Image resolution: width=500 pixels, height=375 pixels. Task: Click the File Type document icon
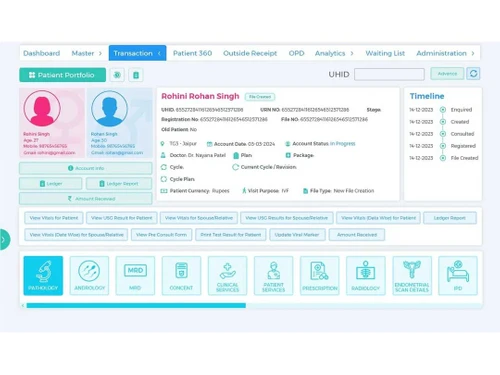coord(305,191)
